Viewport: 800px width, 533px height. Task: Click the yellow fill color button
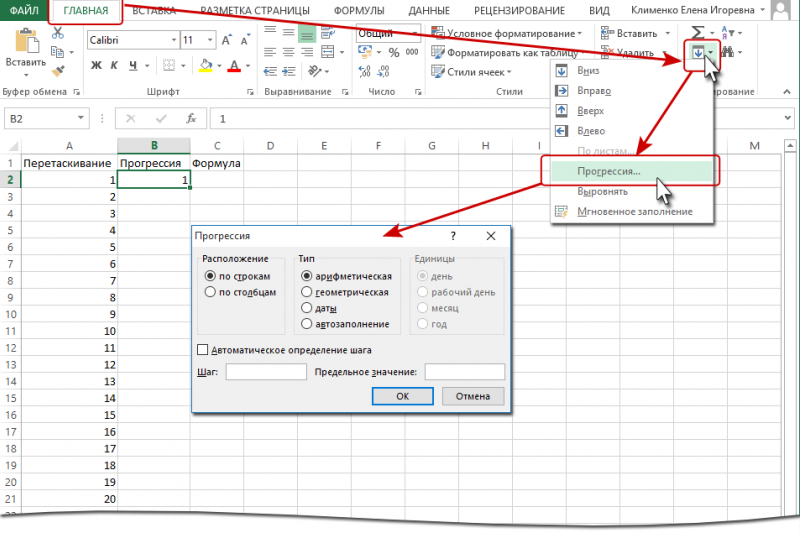(x=206, y=66)
